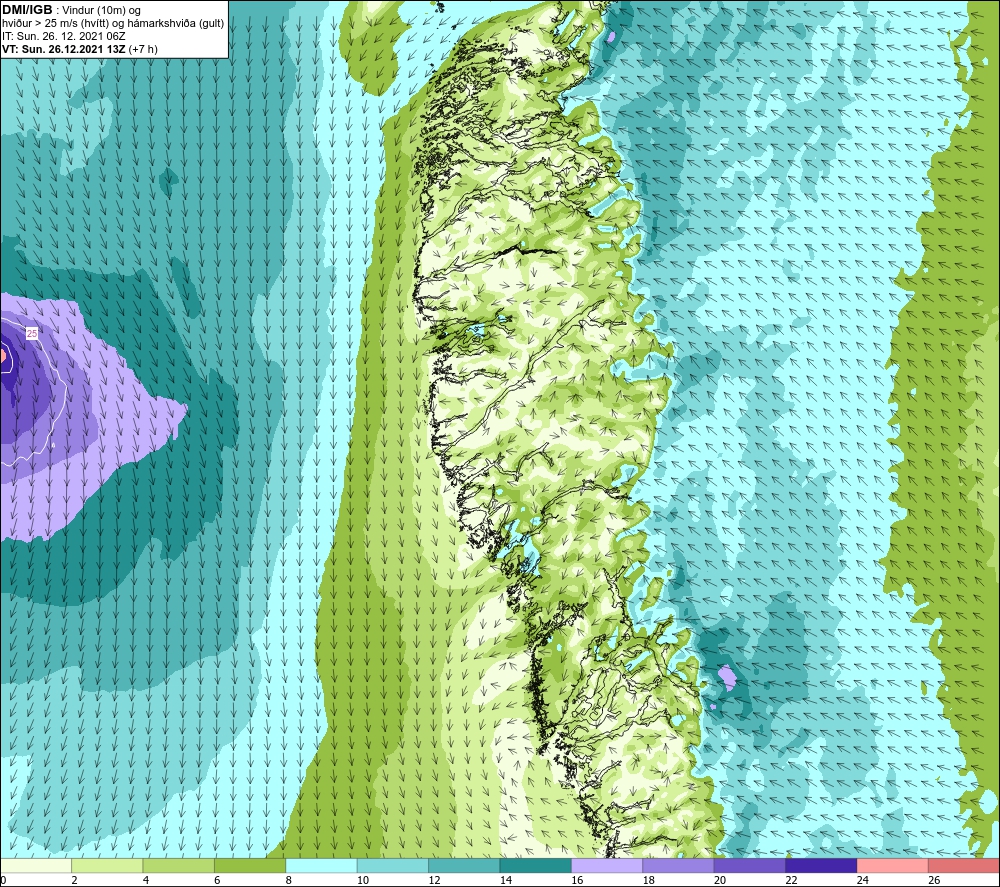Click the 4–6 m/s green legend swatch
This screenshot has width=1000, height=887.
tap(179, 866)
